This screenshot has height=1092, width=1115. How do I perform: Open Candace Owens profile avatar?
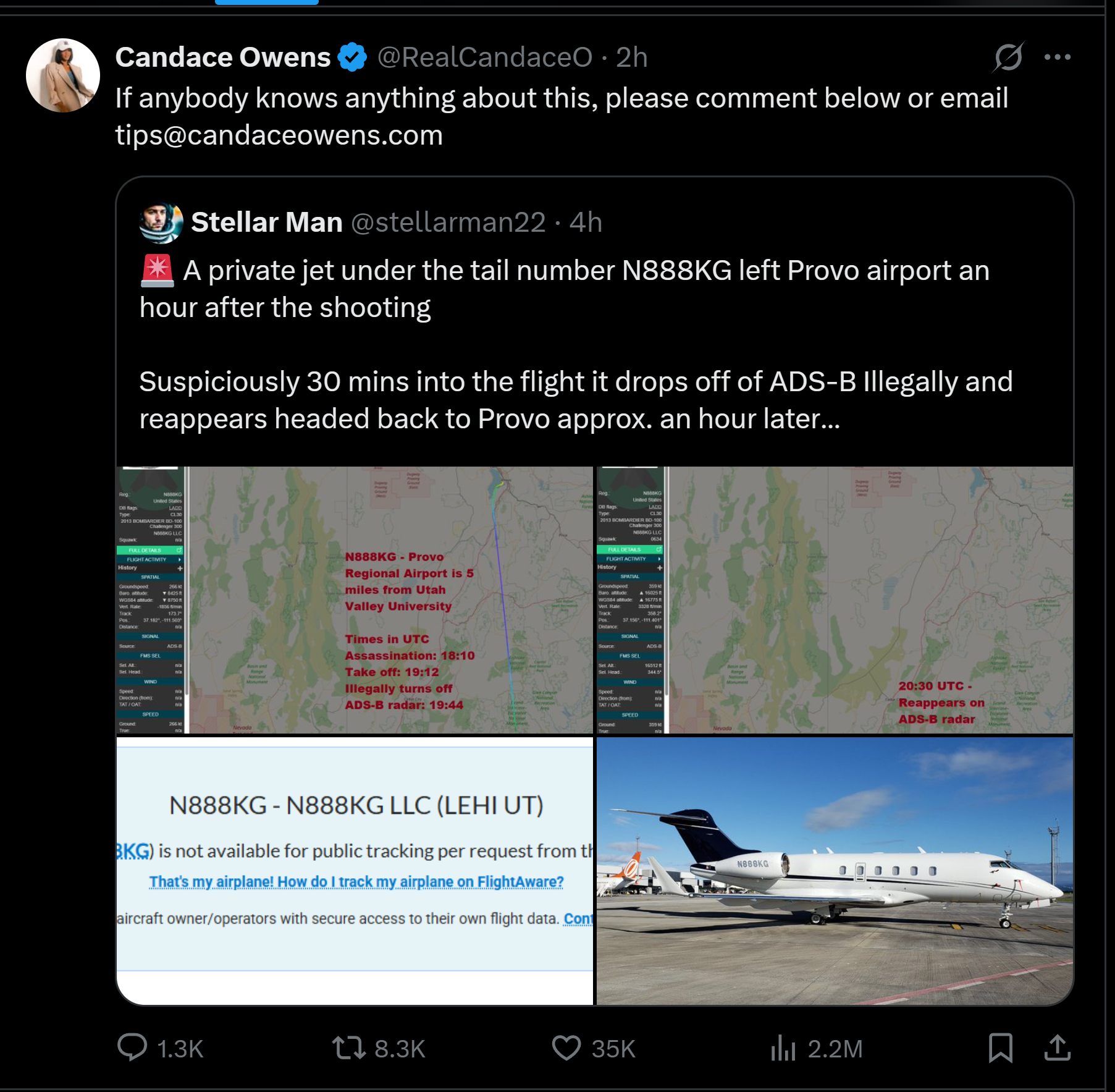63,75
